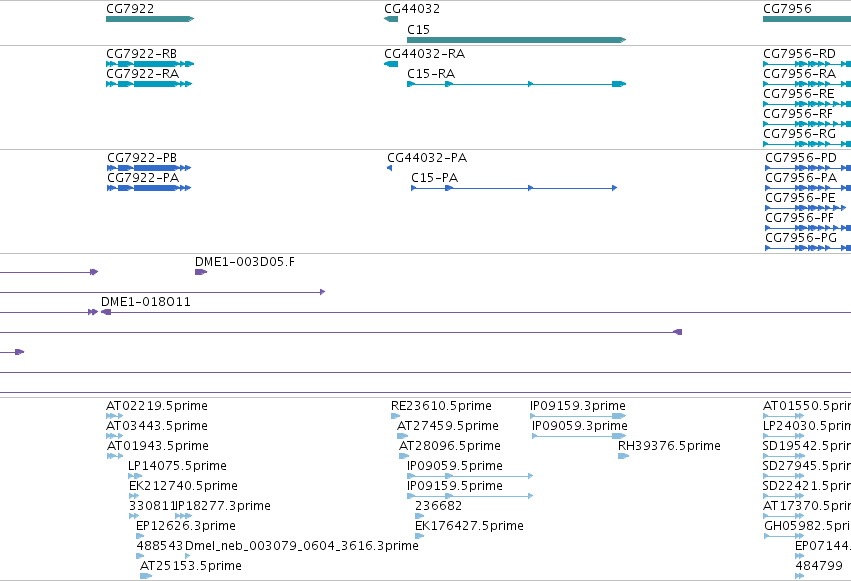Select feature DME1-018011
The width and height of the screenshot is (851, 581).
tap(145, 302)
